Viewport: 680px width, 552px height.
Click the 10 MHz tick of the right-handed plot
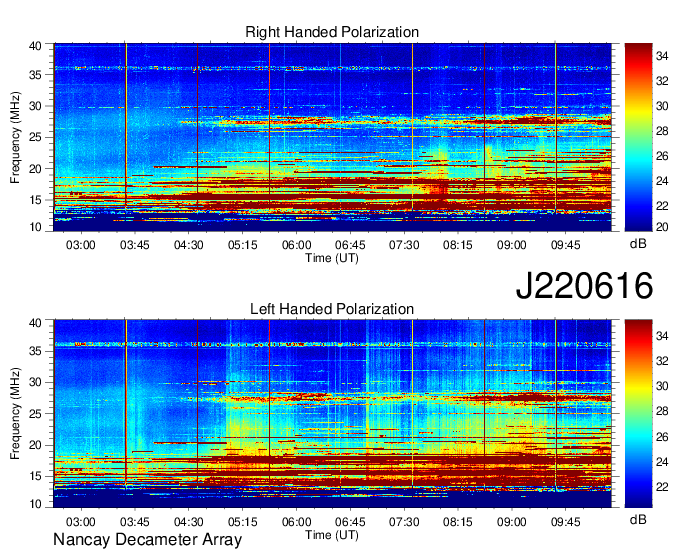35,227
